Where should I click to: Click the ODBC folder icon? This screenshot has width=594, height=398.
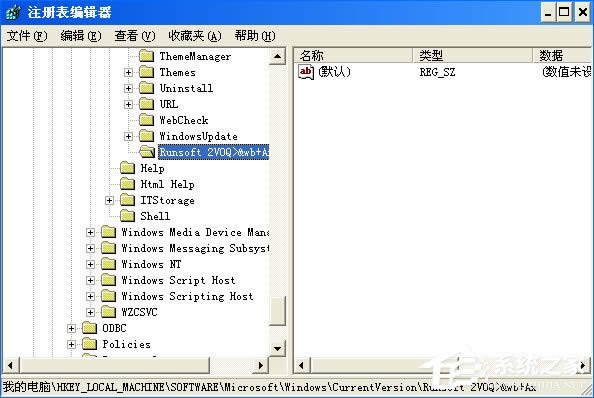click(x=89, y=328)
